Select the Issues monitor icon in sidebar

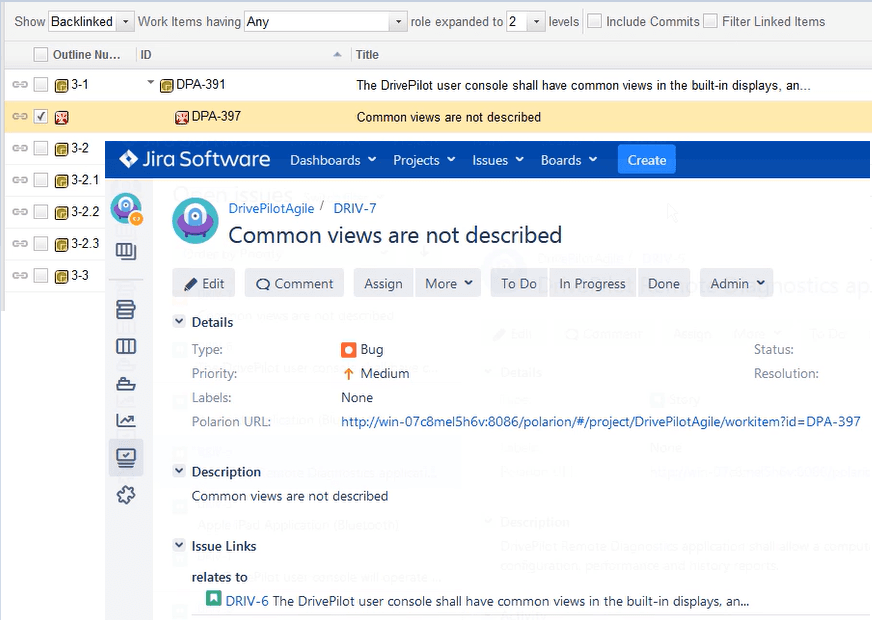click(126, 457)
